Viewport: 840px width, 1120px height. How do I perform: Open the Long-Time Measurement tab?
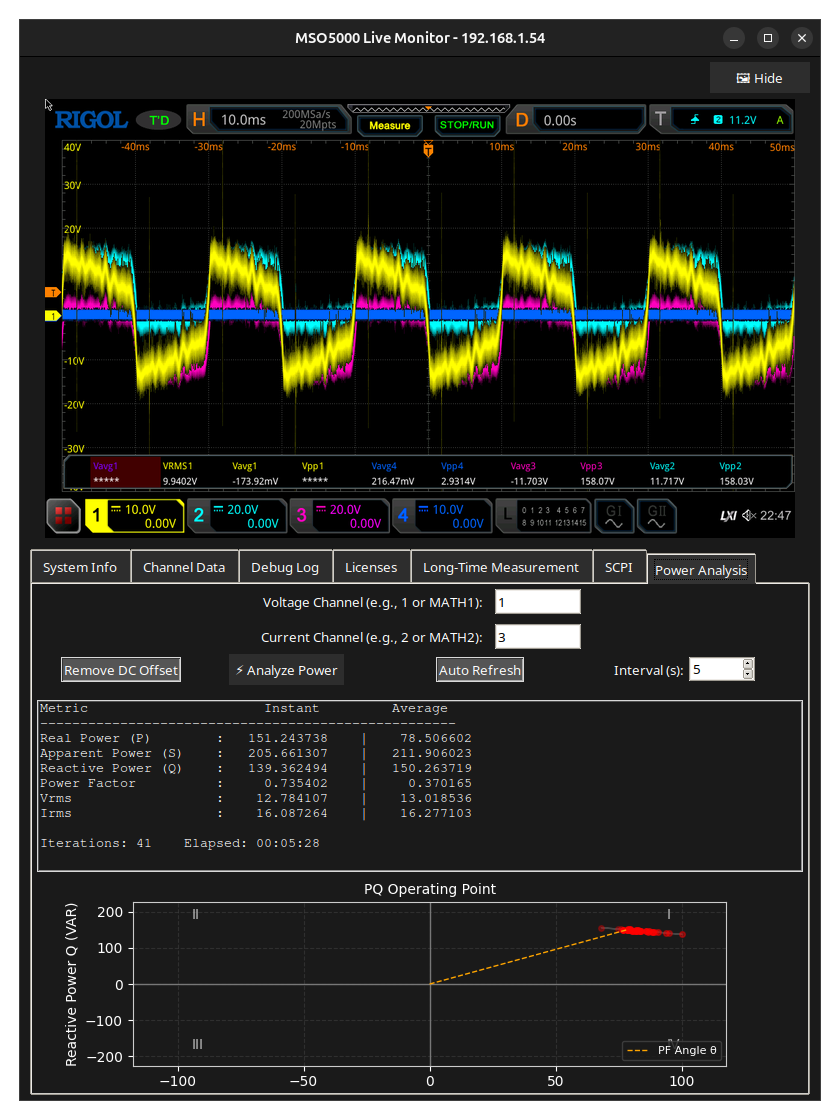pos(500,567)
